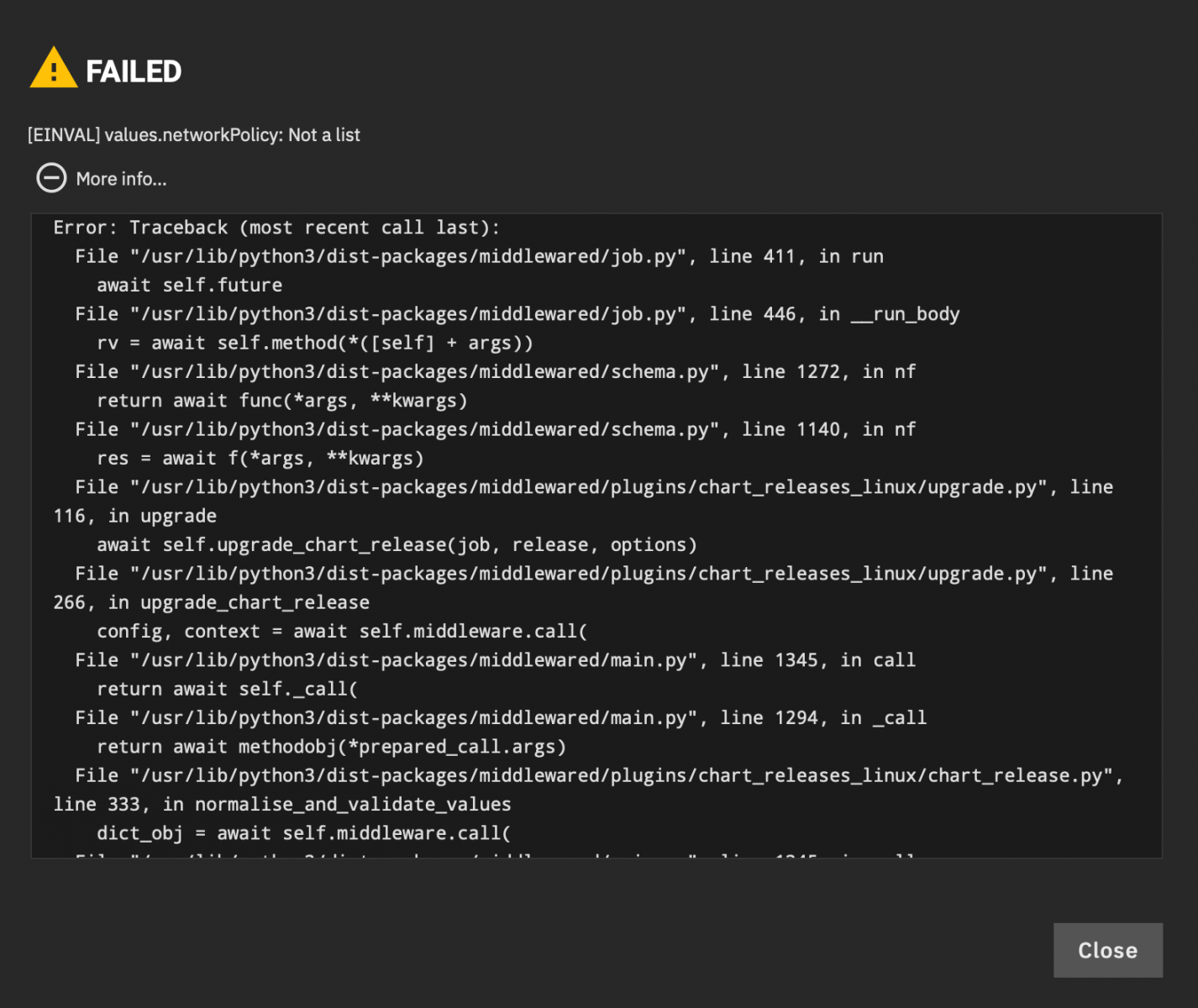Click the "res = await f(*args, **kwargs)" line
Viewport: 1198px width, 1008px height.
(260, 459)
